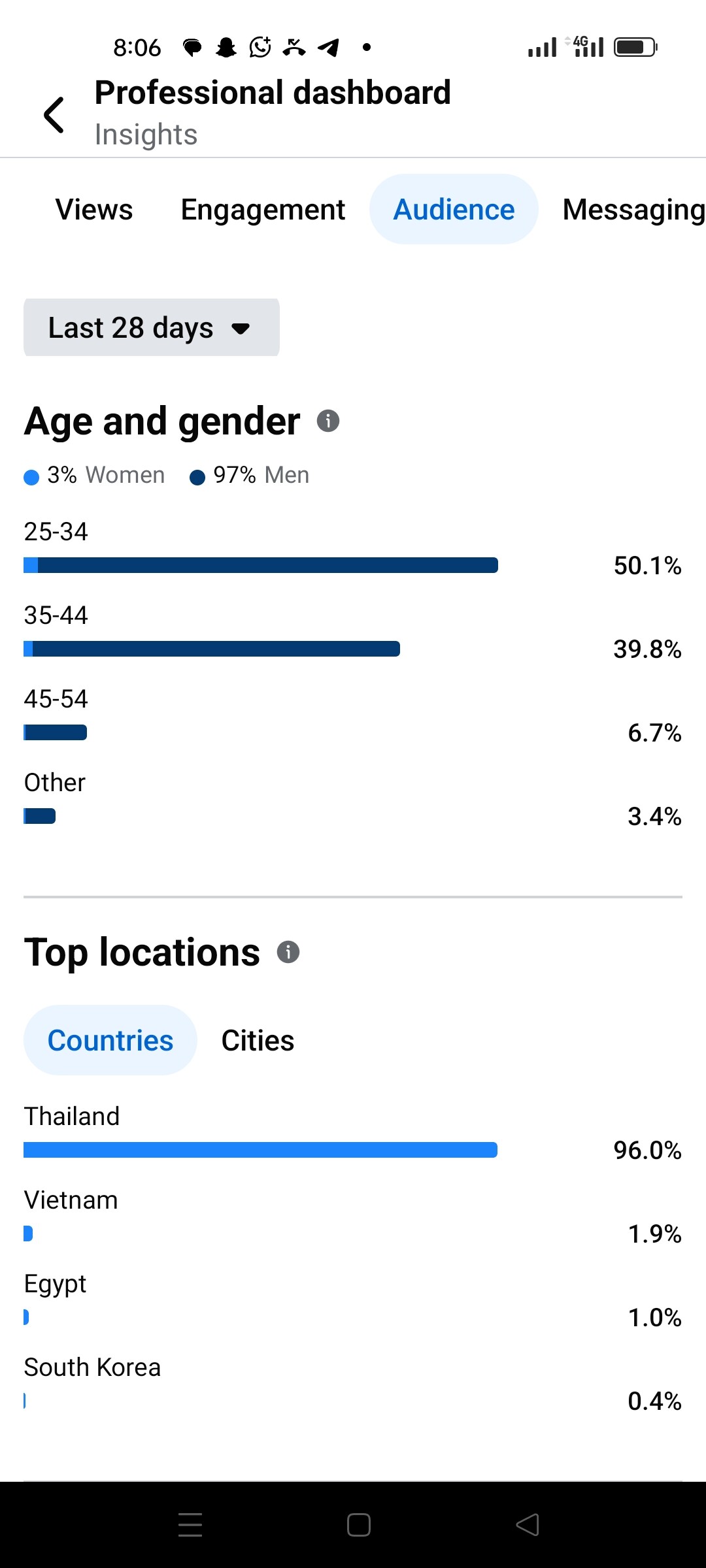Tap the Snapchat notification icon
Image resolution: width=706 pixels, height=1568 pixels.
[226, 47]
